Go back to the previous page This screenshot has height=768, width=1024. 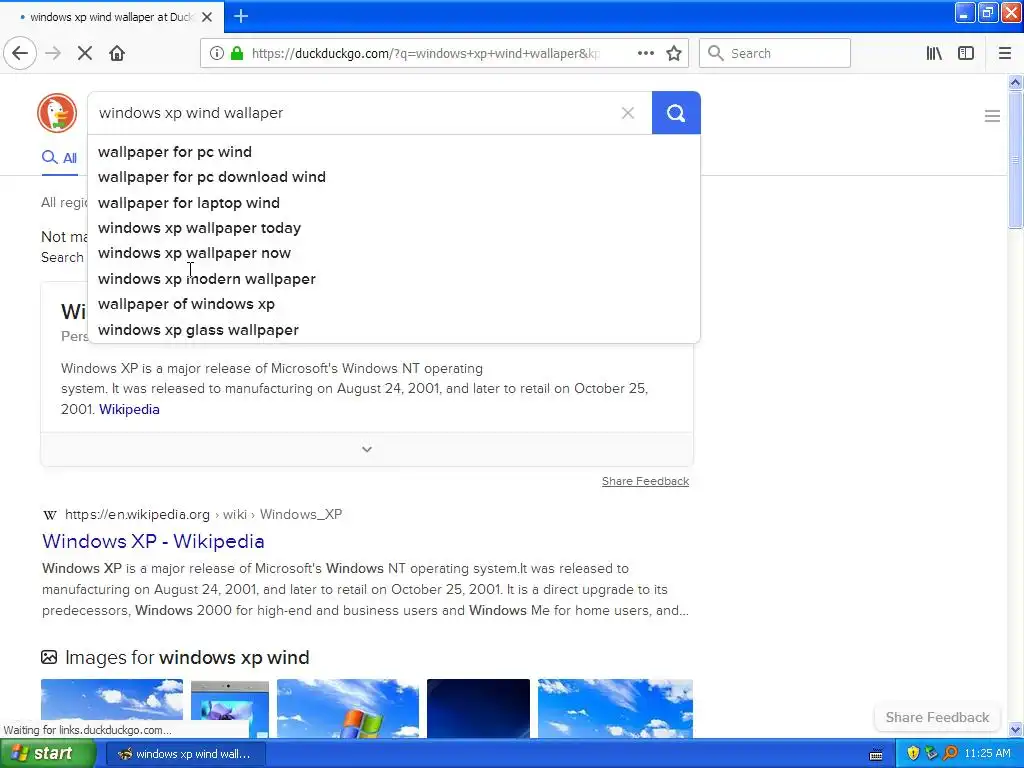[20, 54]
